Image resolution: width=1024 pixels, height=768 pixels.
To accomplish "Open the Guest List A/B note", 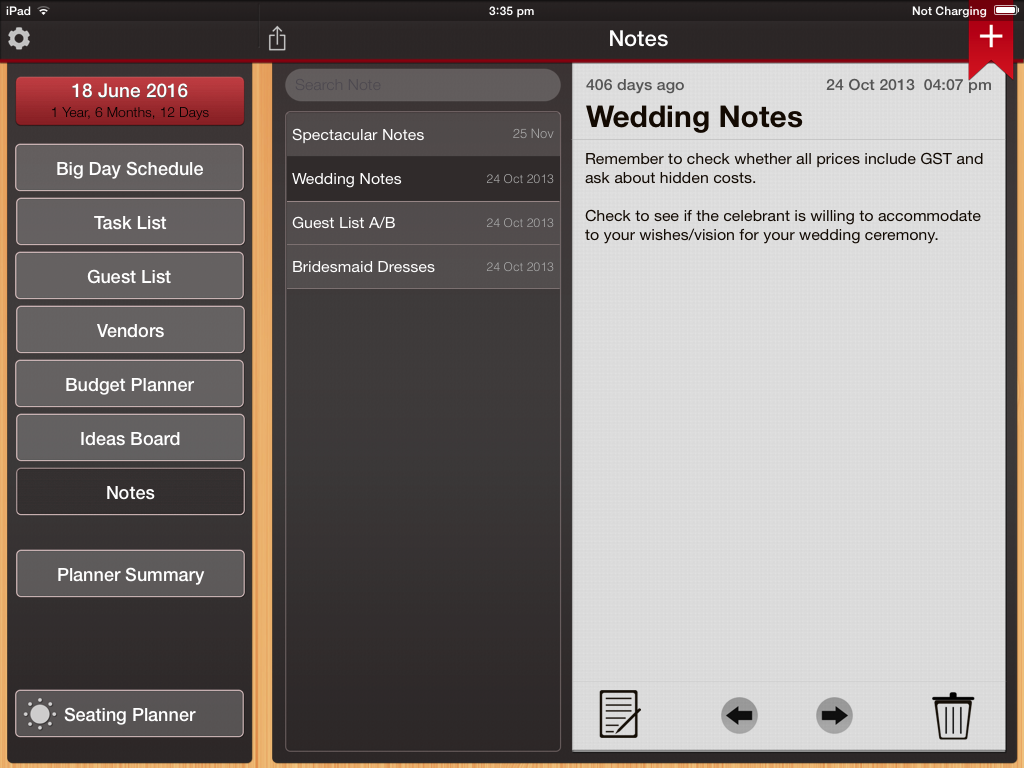I will [x=423, y=223].
